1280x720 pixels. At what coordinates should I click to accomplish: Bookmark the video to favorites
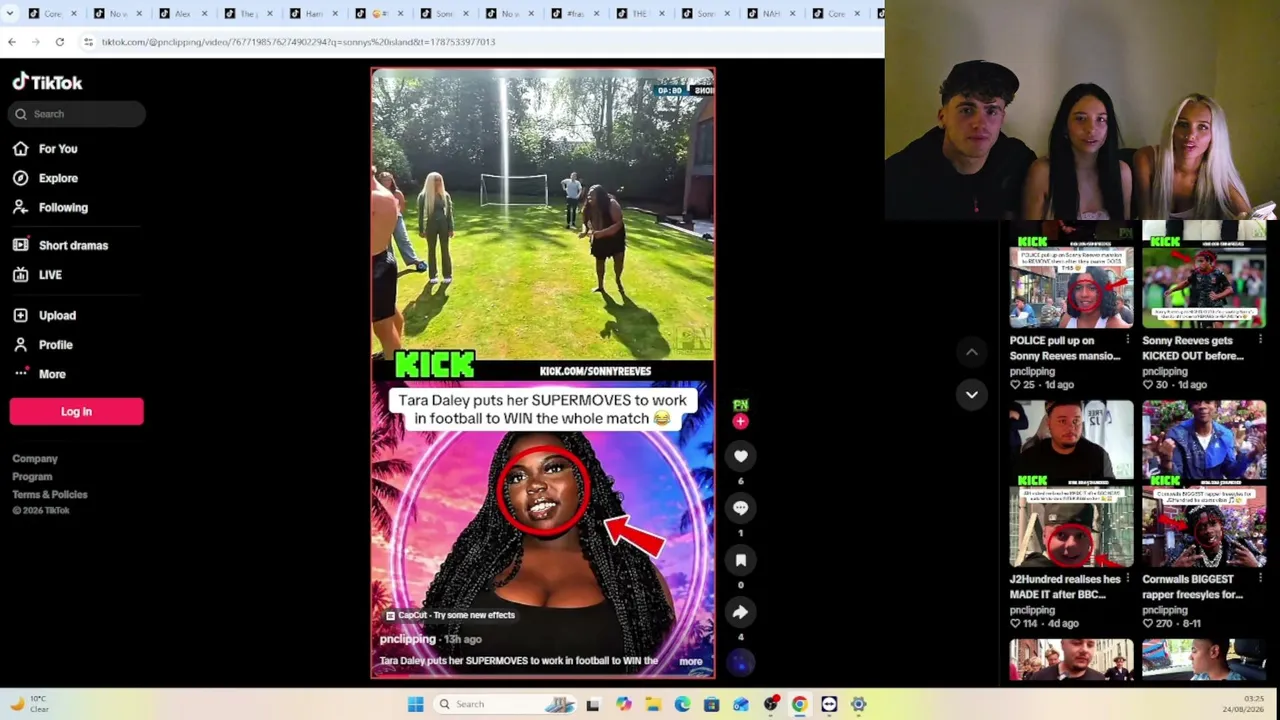pyautogui.click(x=741, y=560)
